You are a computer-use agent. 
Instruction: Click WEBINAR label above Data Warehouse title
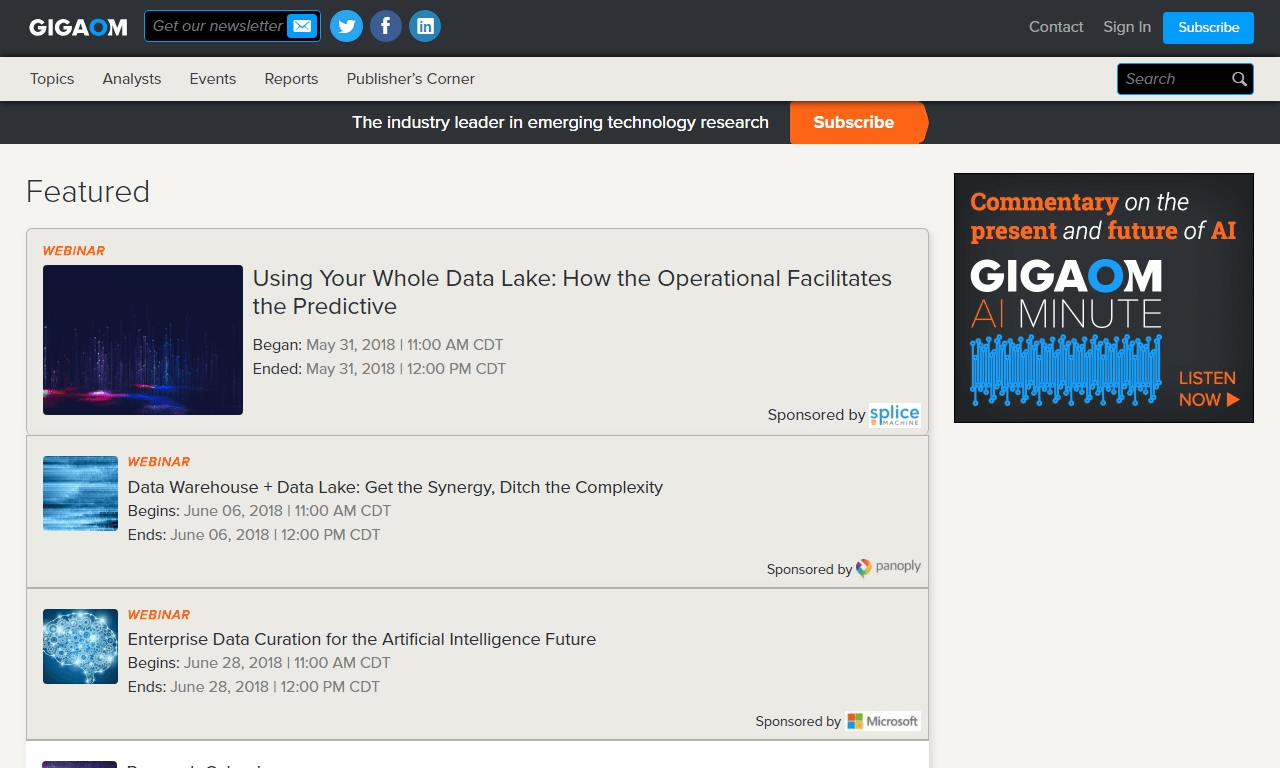click(158, 462)
